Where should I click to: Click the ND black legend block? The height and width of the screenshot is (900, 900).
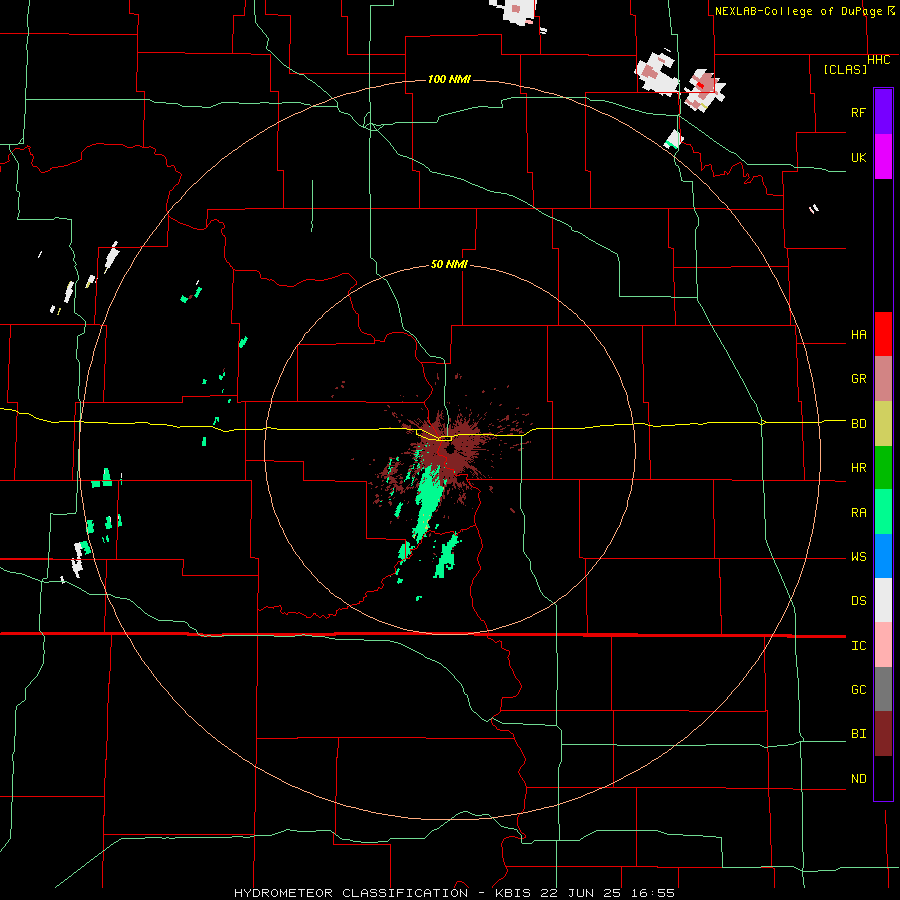click(883, 778)
